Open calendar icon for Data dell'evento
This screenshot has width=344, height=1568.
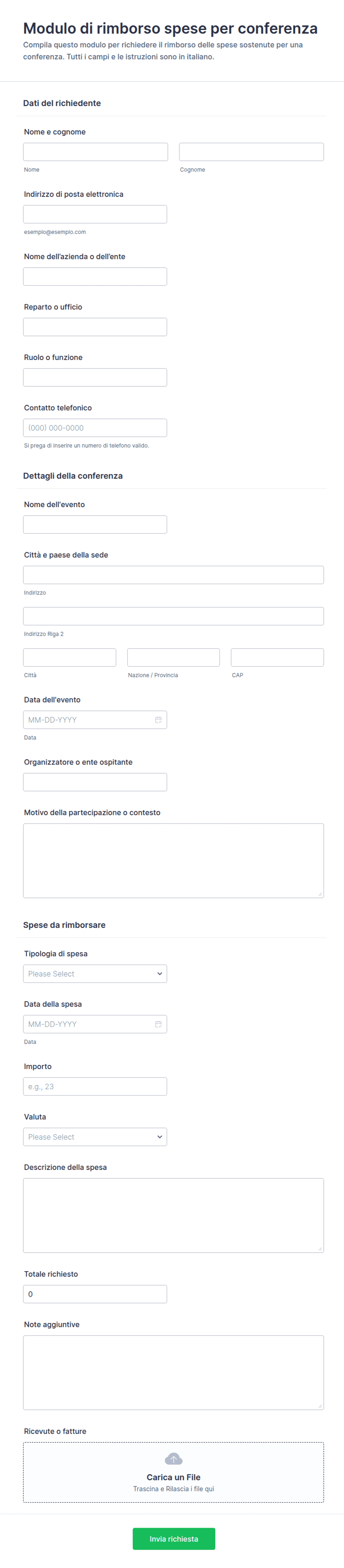[x=158, y=719]
